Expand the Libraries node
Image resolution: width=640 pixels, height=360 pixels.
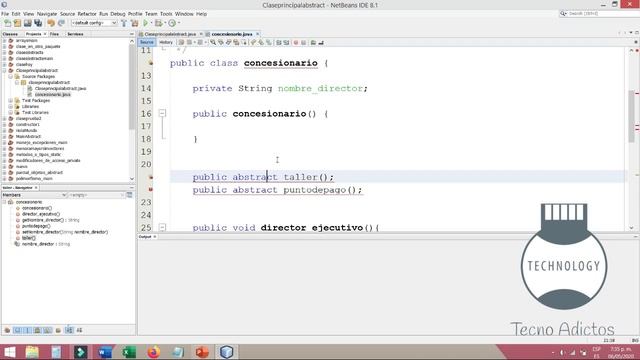pos(11,107)
